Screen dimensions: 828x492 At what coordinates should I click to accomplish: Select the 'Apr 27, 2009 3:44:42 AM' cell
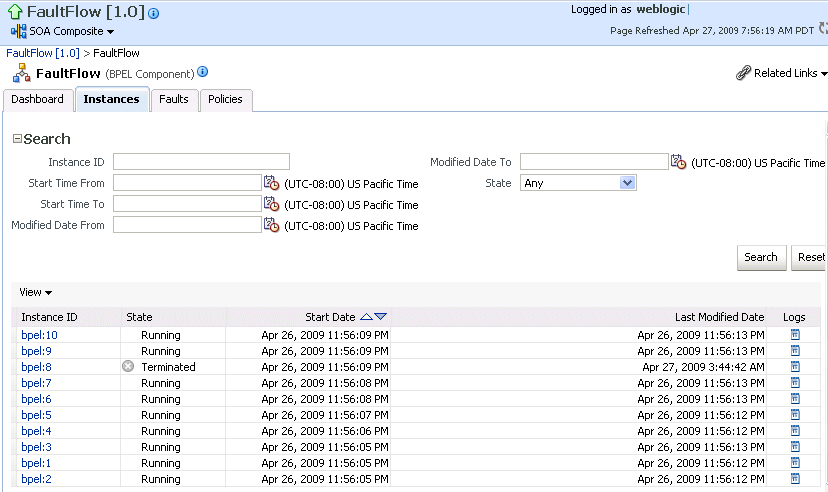pyautogui.click(x=703, y=367)
